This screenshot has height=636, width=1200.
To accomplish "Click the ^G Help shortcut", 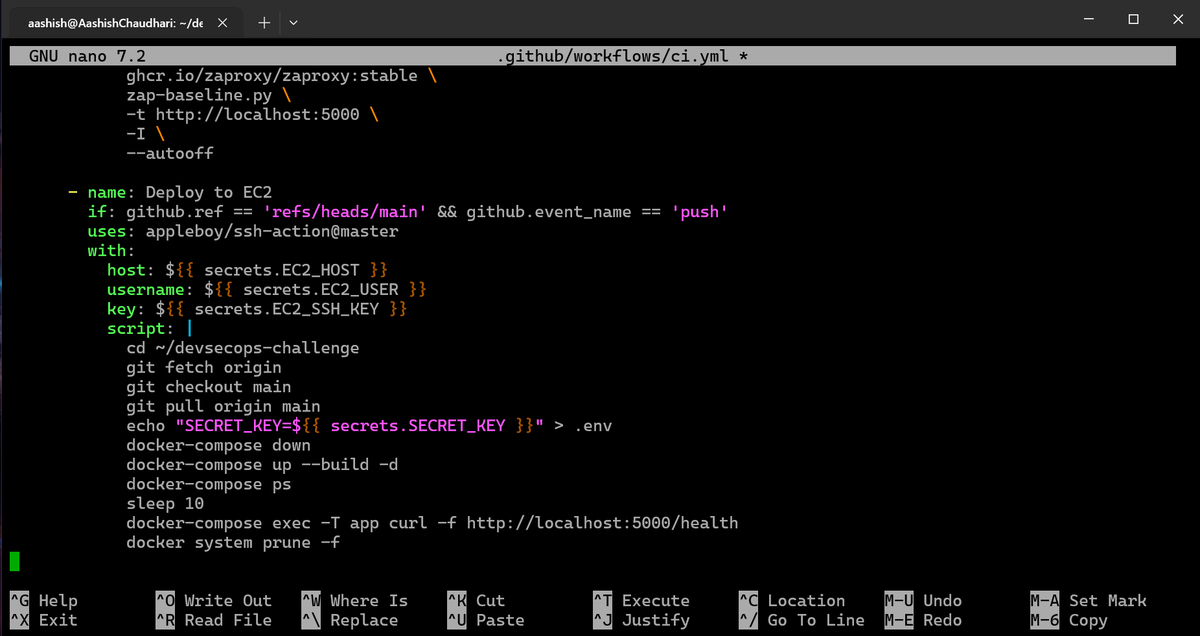I will point(43,601).
